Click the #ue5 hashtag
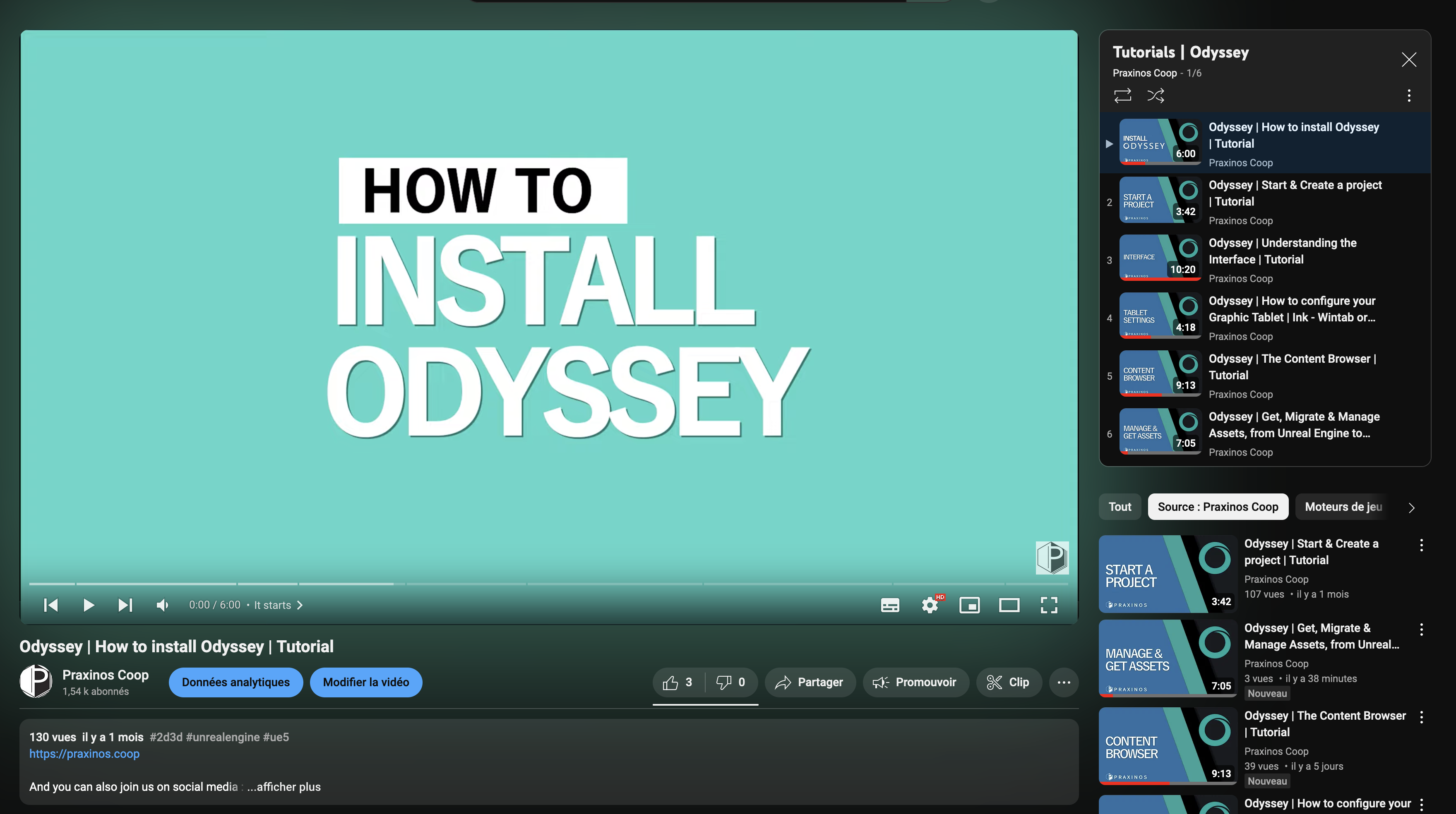Image resolution: width=1456 pixels, height=814 pixels. coord(276,737)
